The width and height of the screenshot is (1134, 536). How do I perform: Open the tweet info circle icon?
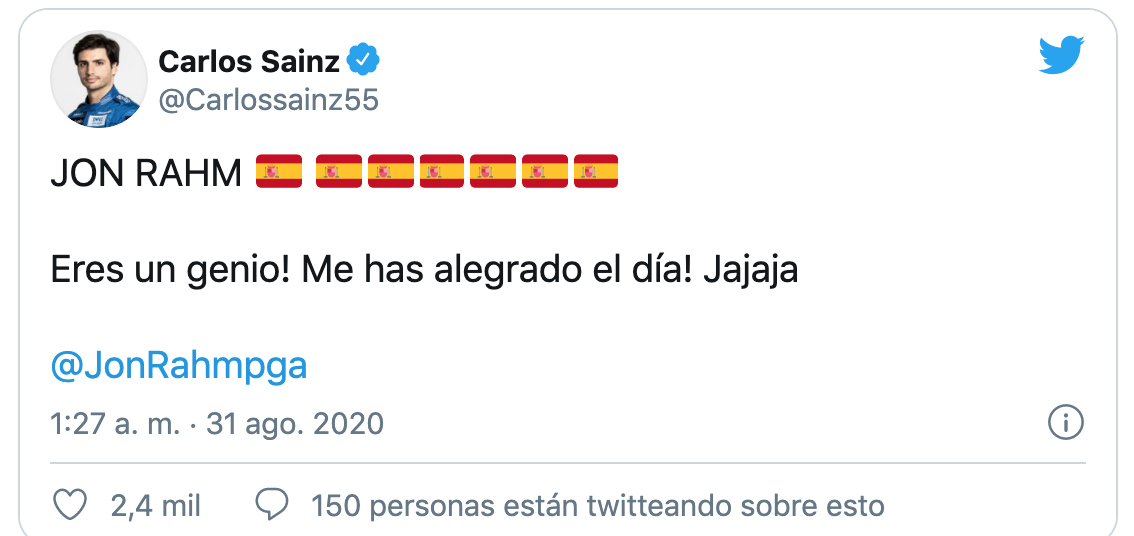click(x=1065, y=423)
